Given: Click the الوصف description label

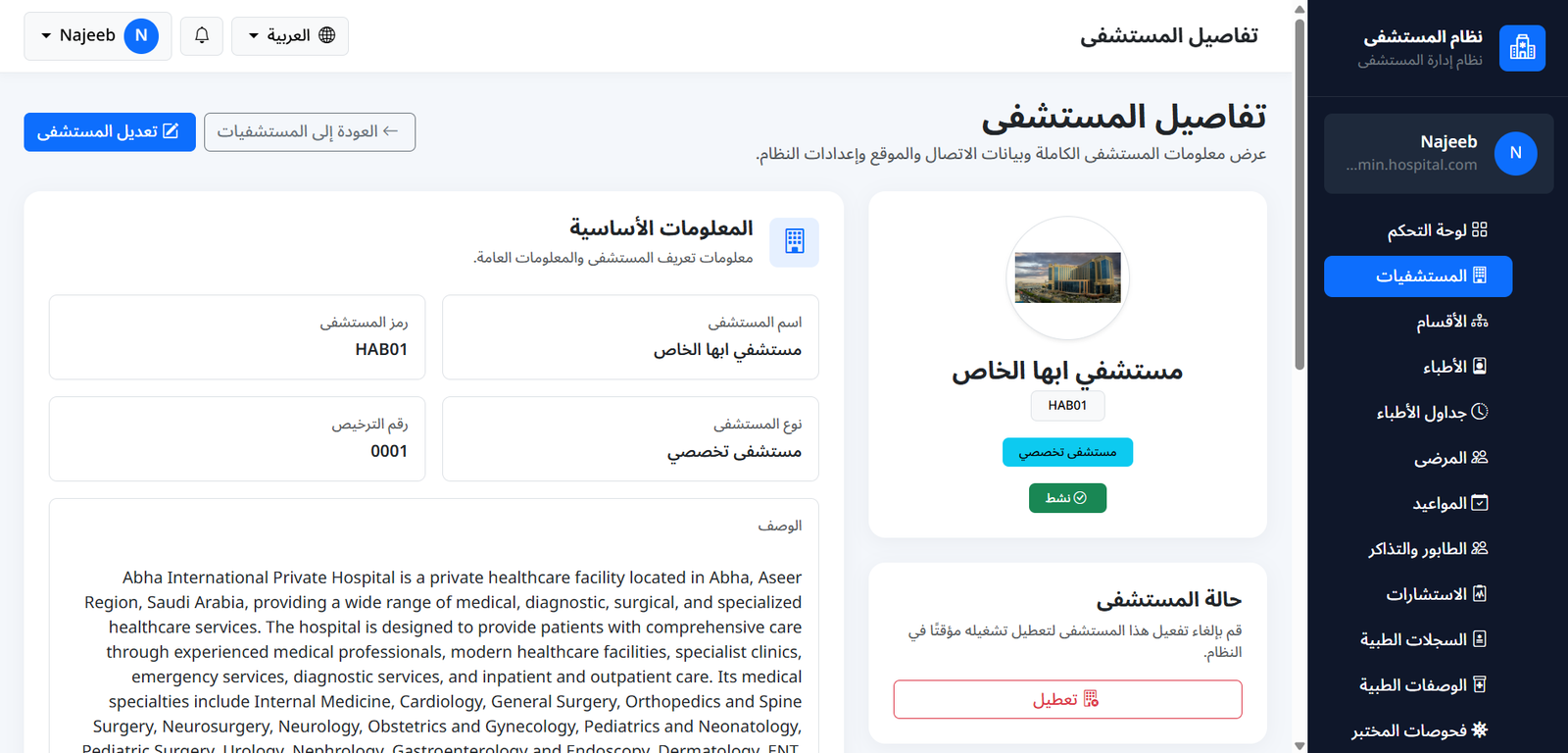Looking at the screenshot, I should tap(780, 526).
